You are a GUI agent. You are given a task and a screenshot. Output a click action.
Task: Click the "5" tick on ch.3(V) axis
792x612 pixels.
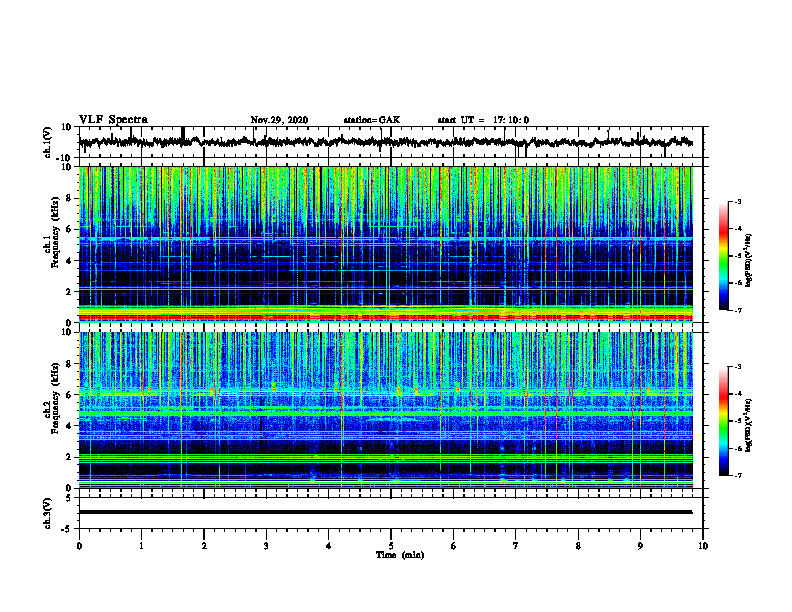pos(69,498)
